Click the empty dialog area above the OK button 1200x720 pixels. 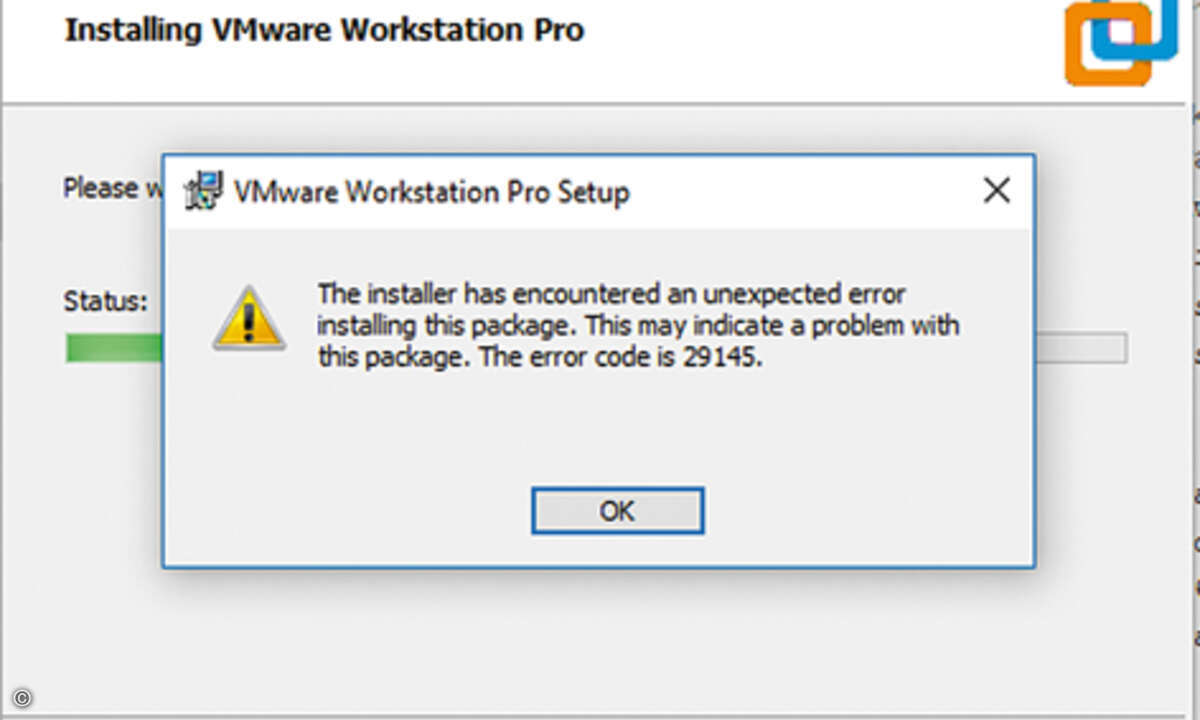tap(598, 430)
